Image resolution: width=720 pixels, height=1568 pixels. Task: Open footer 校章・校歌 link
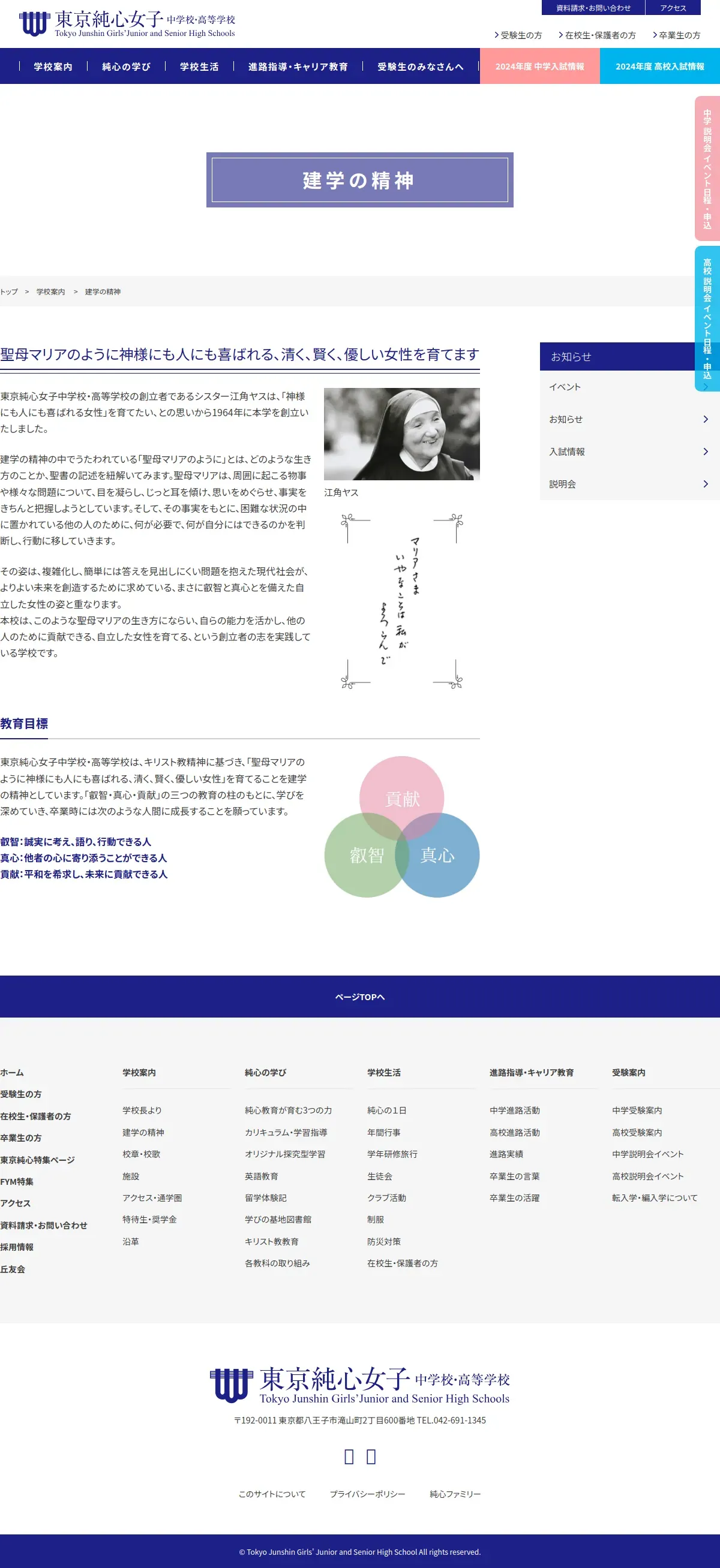click(x=142, y=1154)
